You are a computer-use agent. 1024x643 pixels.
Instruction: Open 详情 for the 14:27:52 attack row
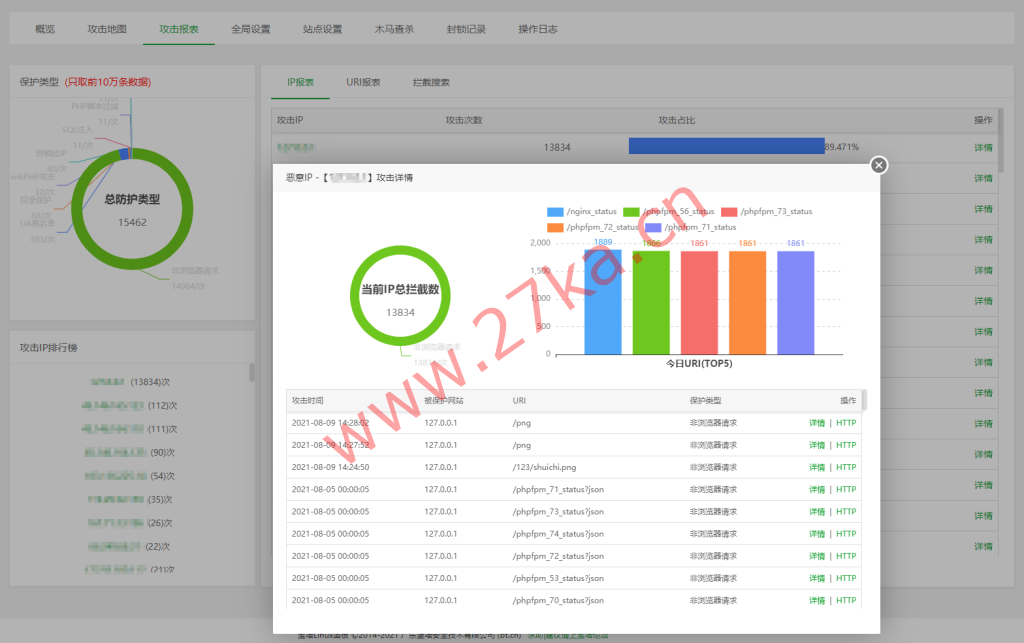817,445
